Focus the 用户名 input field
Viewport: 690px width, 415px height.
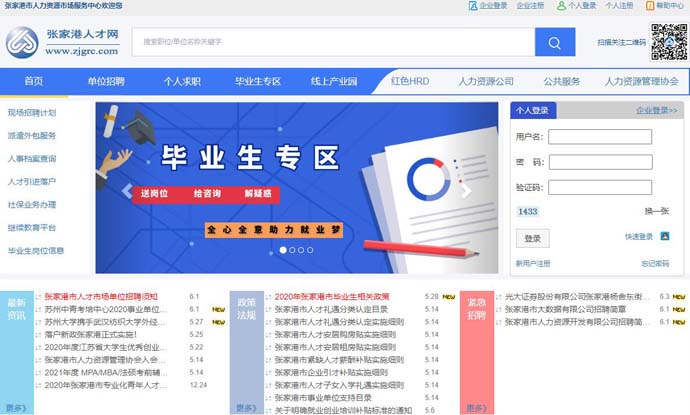click(600, 136)
